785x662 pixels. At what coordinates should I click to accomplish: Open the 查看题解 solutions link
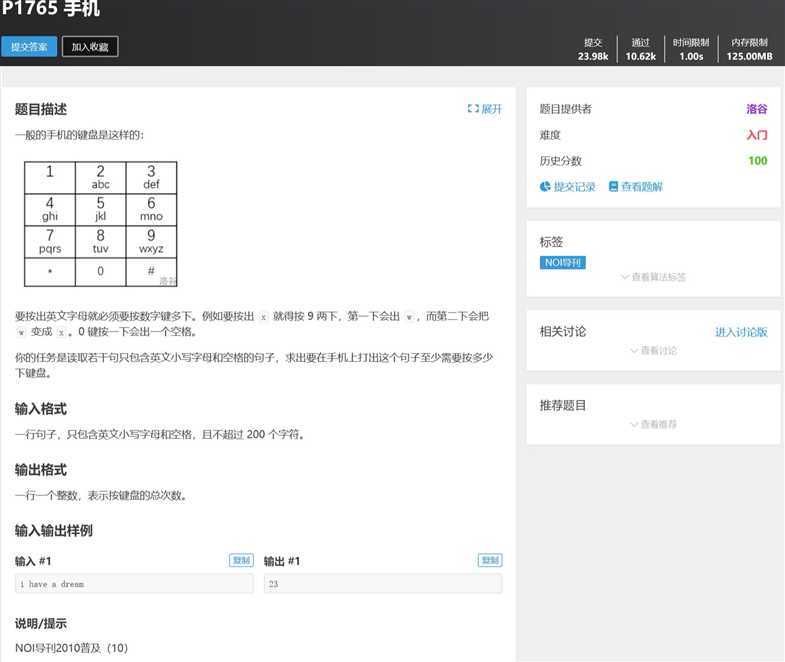pyautogui.click(x=642, y=187)
